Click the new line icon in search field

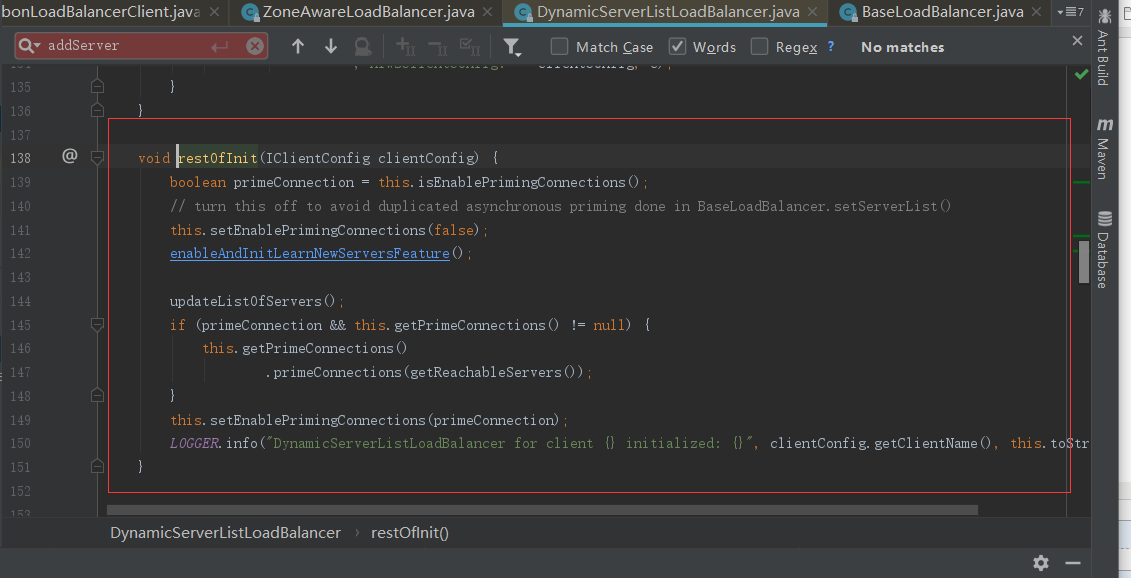click(219, 47)
